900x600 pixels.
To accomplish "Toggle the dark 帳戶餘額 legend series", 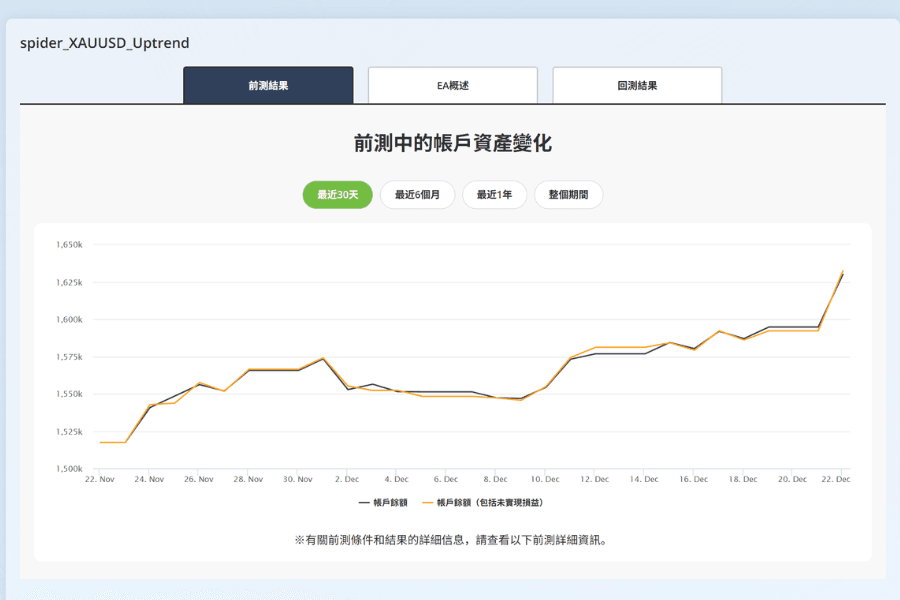I will (383, 502).
